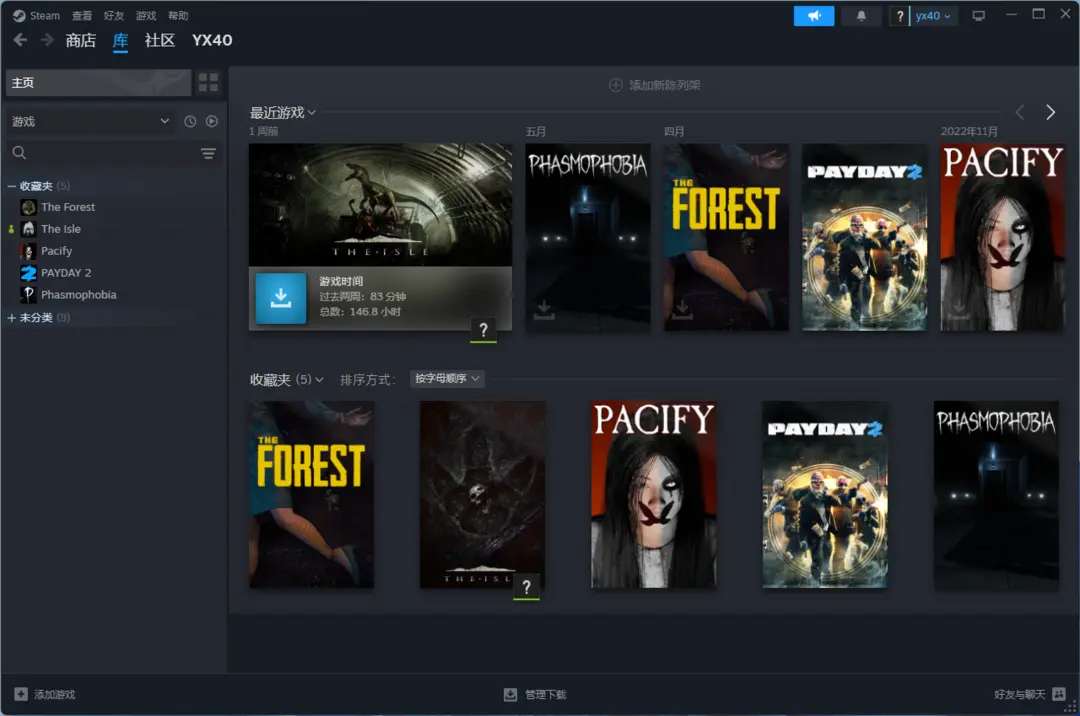Open 好友与聊天 friends and chat
This screenshot has width=1080, height=716.
(x=1030, y=694)
